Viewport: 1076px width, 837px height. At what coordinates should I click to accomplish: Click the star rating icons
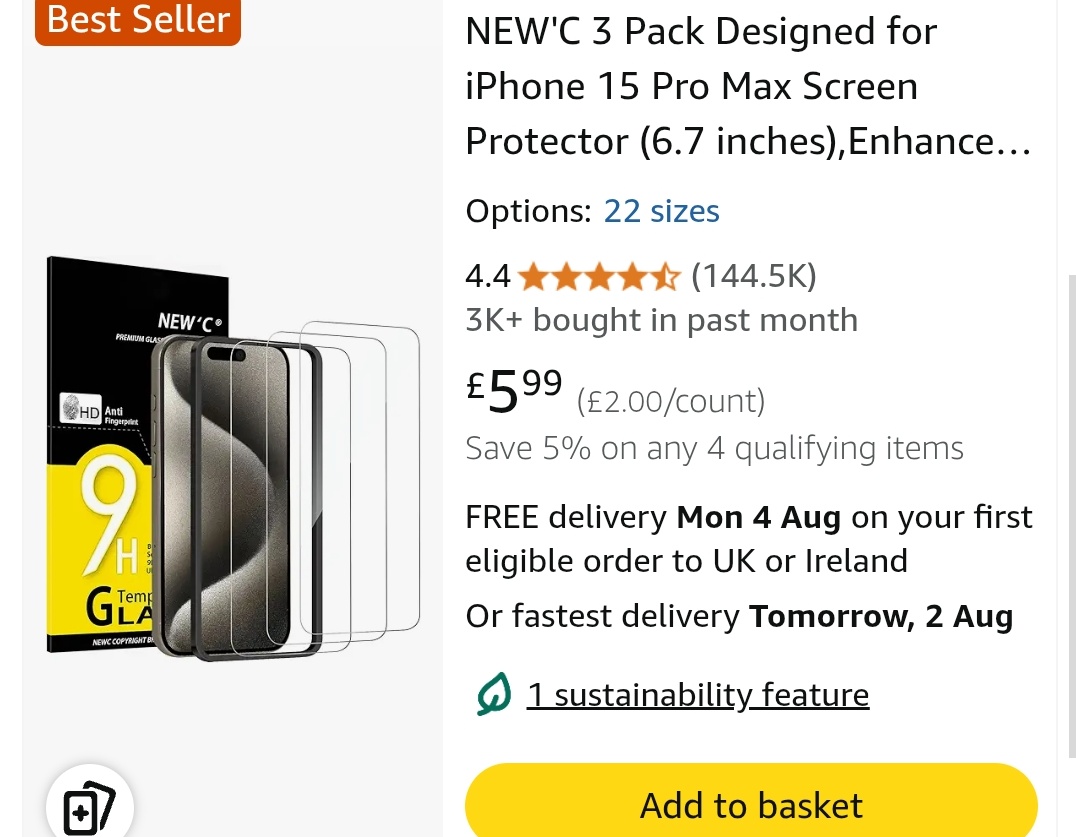(599, 277)
